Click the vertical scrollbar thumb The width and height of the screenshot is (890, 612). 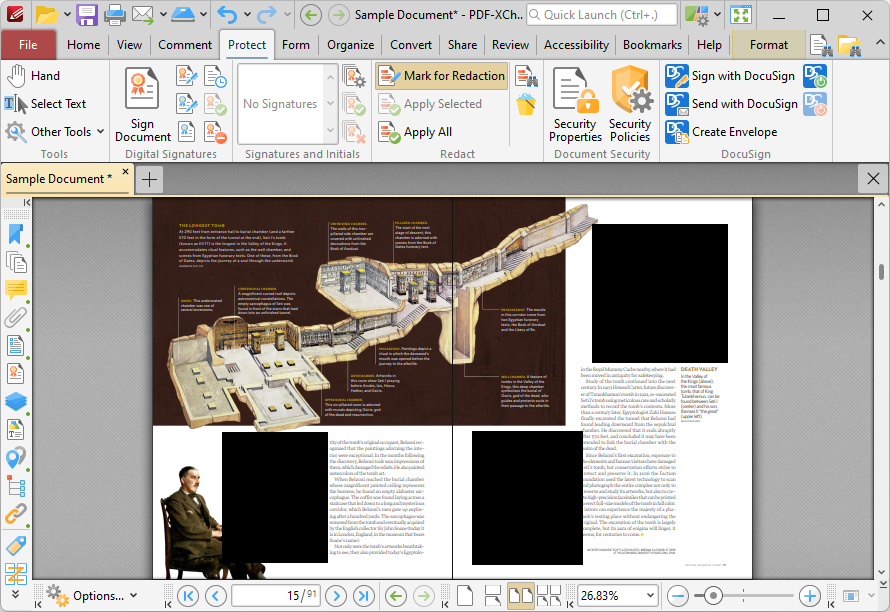click(x=881, y=271)
